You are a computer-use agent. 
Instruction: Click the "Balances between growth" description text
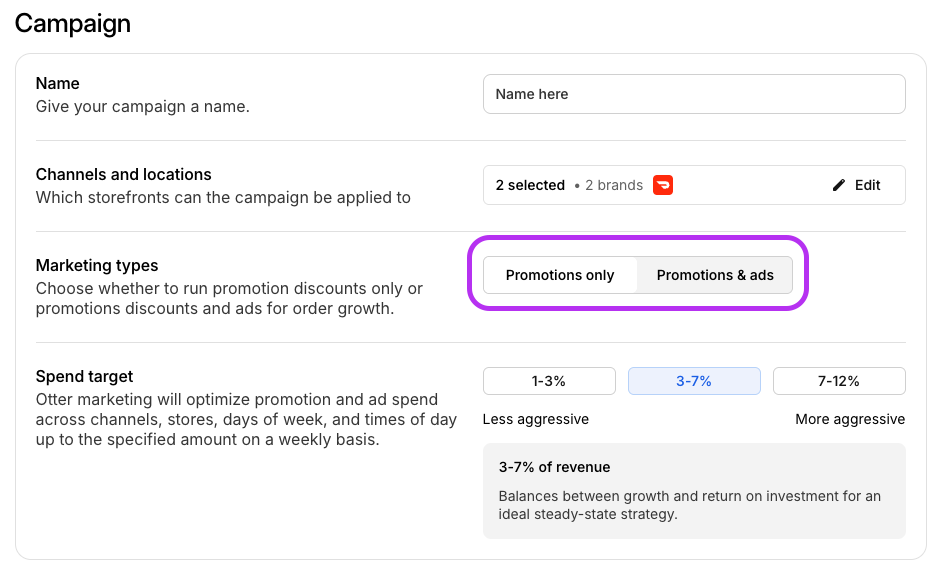pos(689,505)
